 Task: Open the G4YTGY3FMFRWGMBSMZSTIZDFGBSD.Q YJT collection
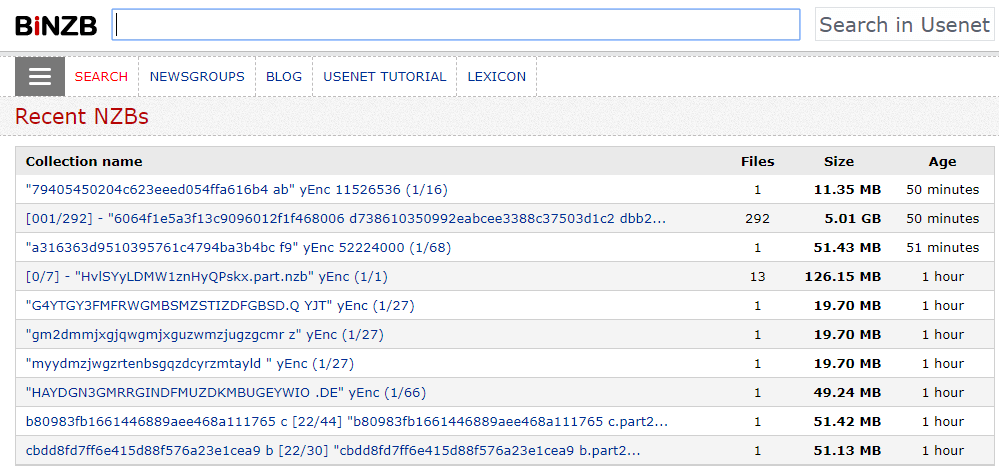click(220, 305)
